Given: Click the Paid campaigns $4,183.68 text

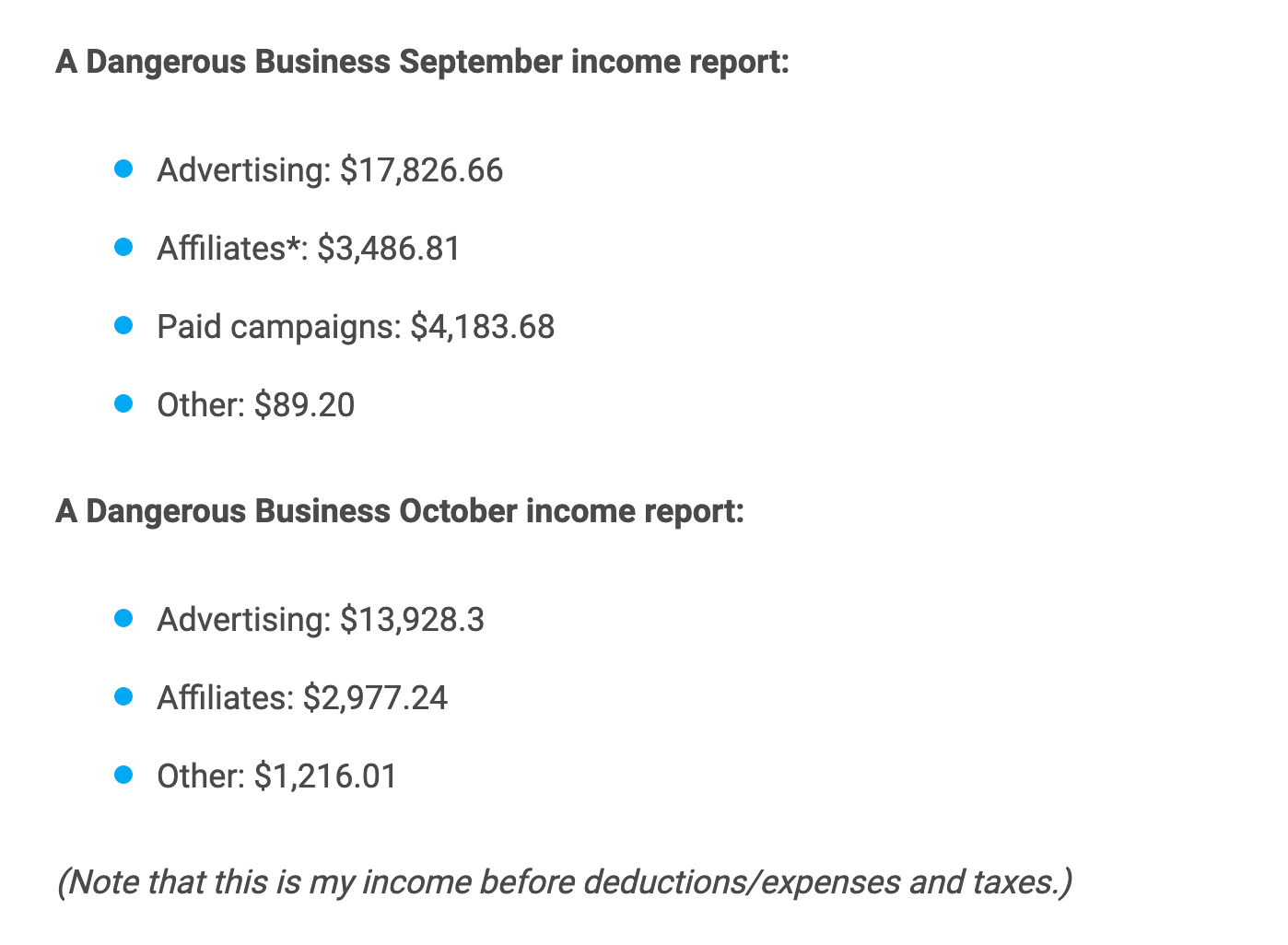Looking at the screenshot, I should tap(356, 327).
